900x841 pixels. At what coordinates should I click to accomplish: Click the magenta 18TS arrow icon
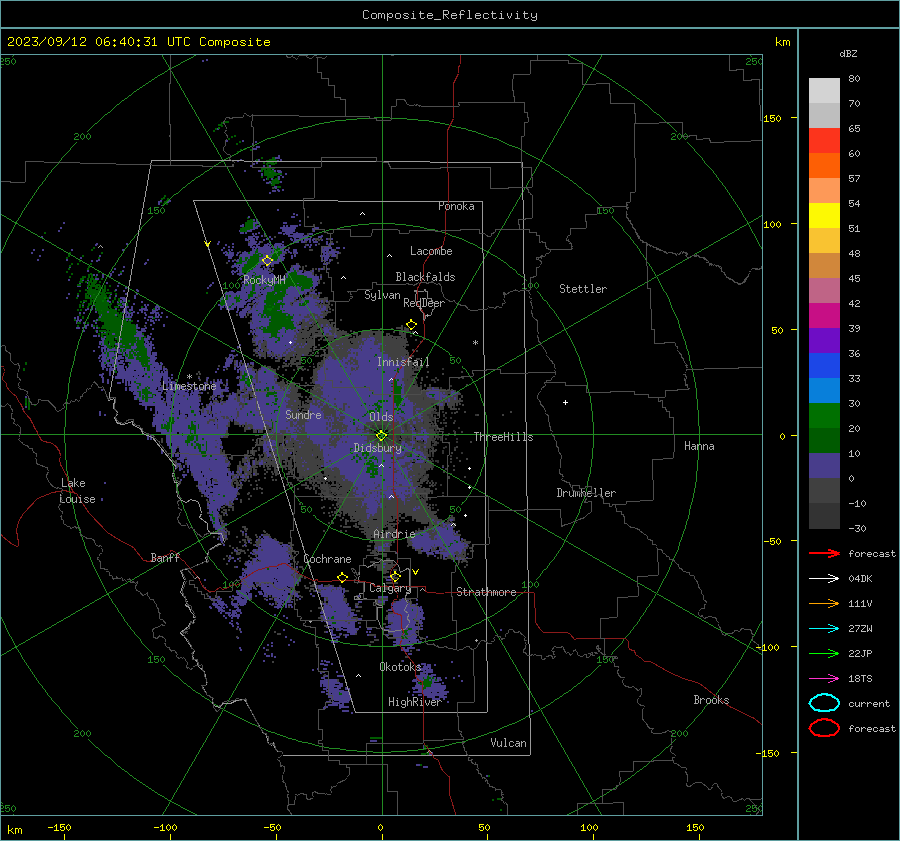click(824, 679)
